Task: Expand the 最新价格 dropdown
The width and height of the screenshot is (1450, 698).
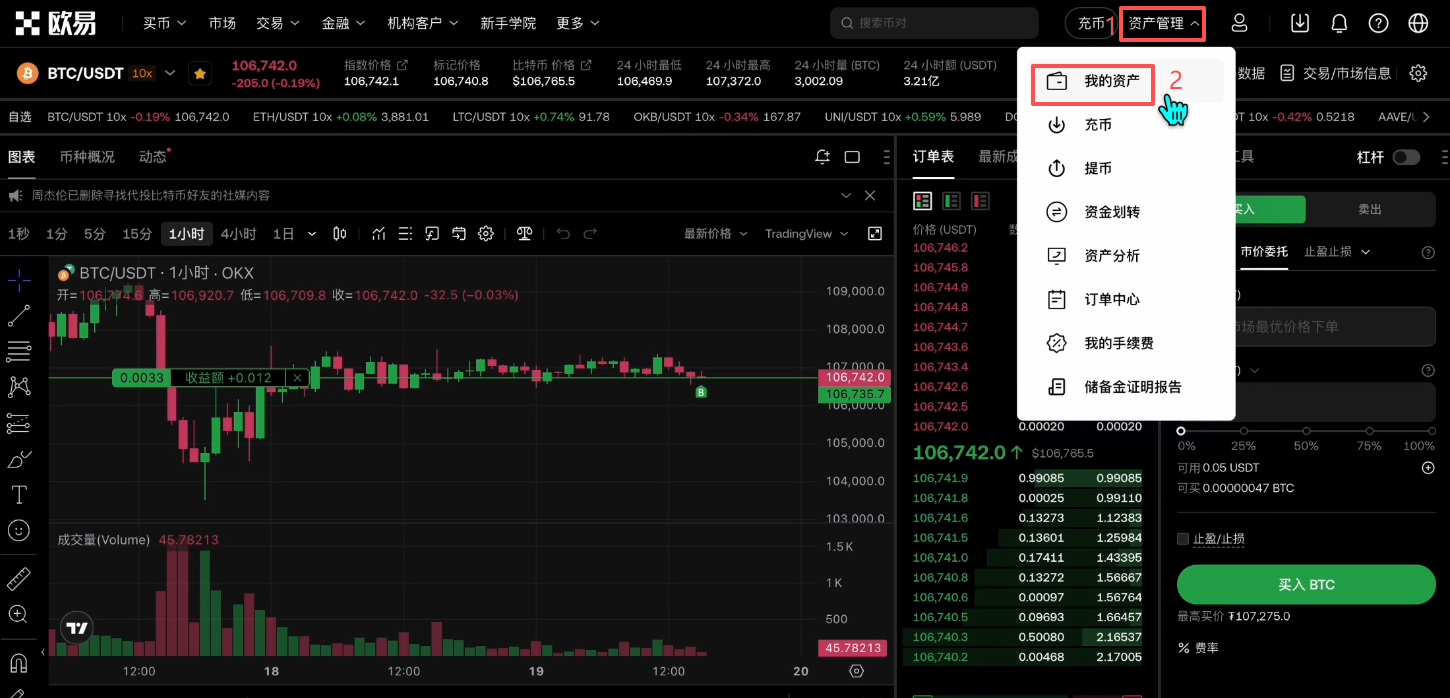Action: (715, 234)
